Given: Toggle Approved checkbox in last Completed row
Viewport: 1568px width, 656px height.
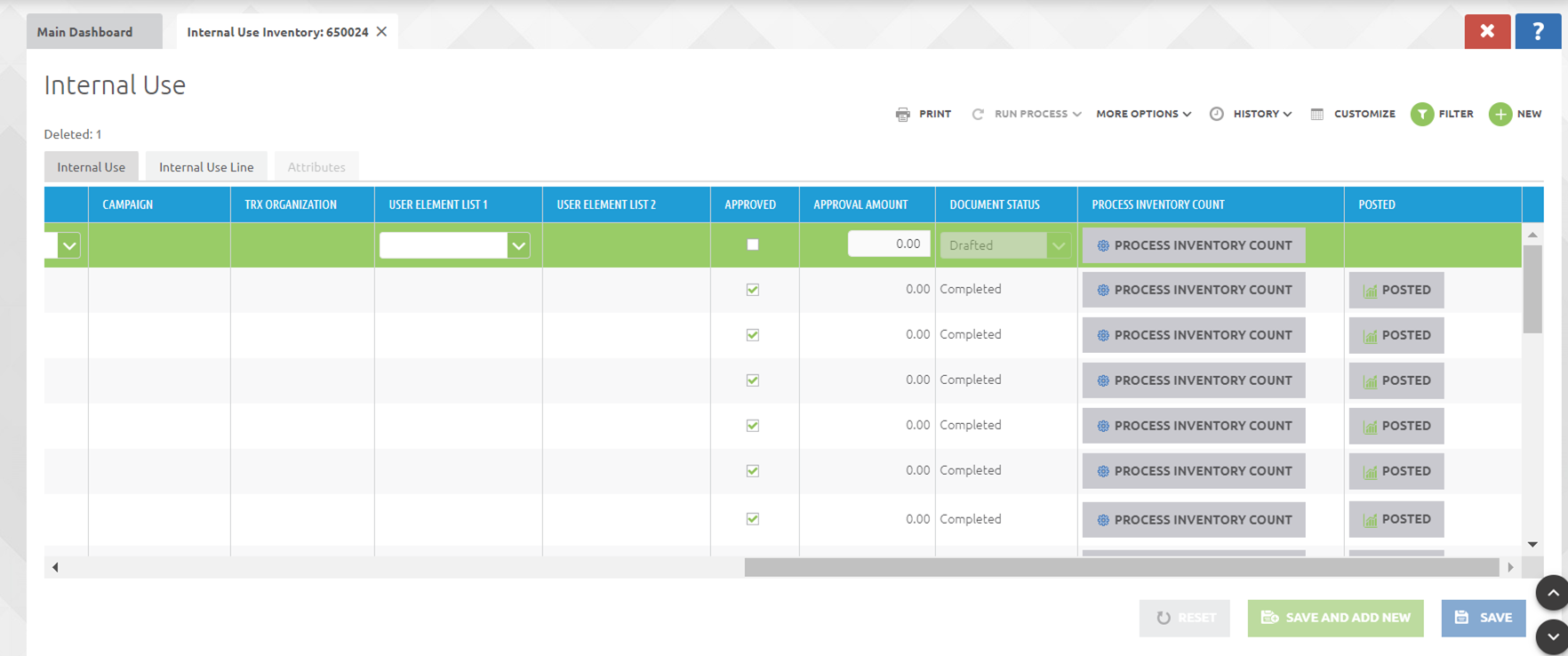Looking at the screenshot, I should pyautogui.click(x=753, y=519).
